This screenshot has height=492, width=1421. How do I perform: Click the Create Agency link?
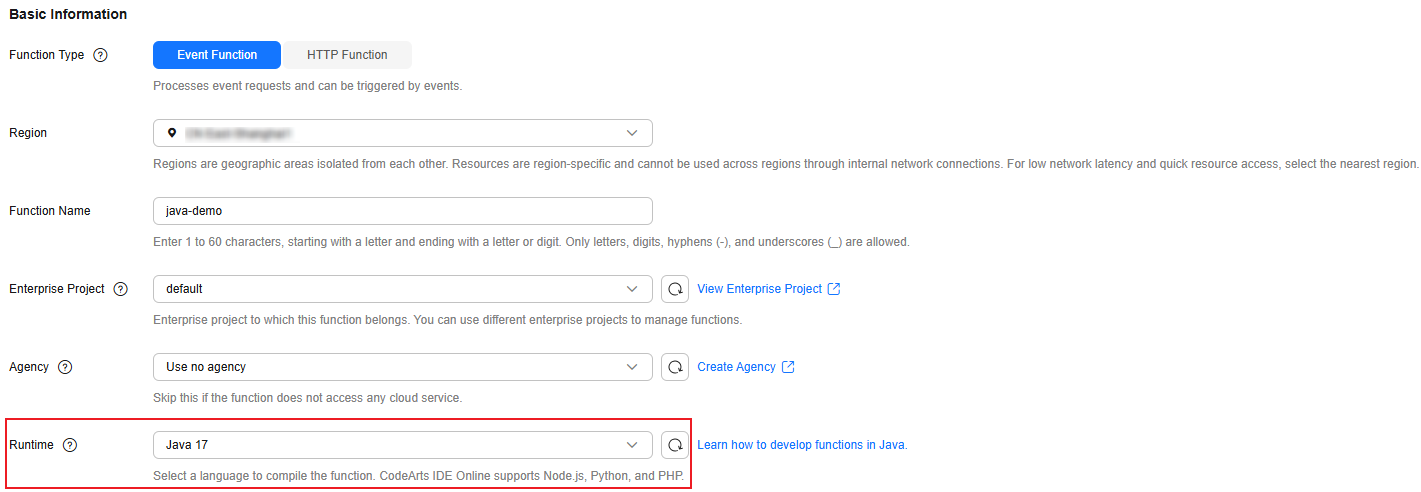coord(736,367)
